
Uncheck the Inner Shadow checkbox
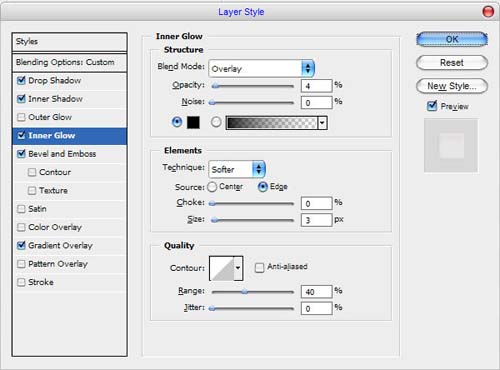(21, 99)
